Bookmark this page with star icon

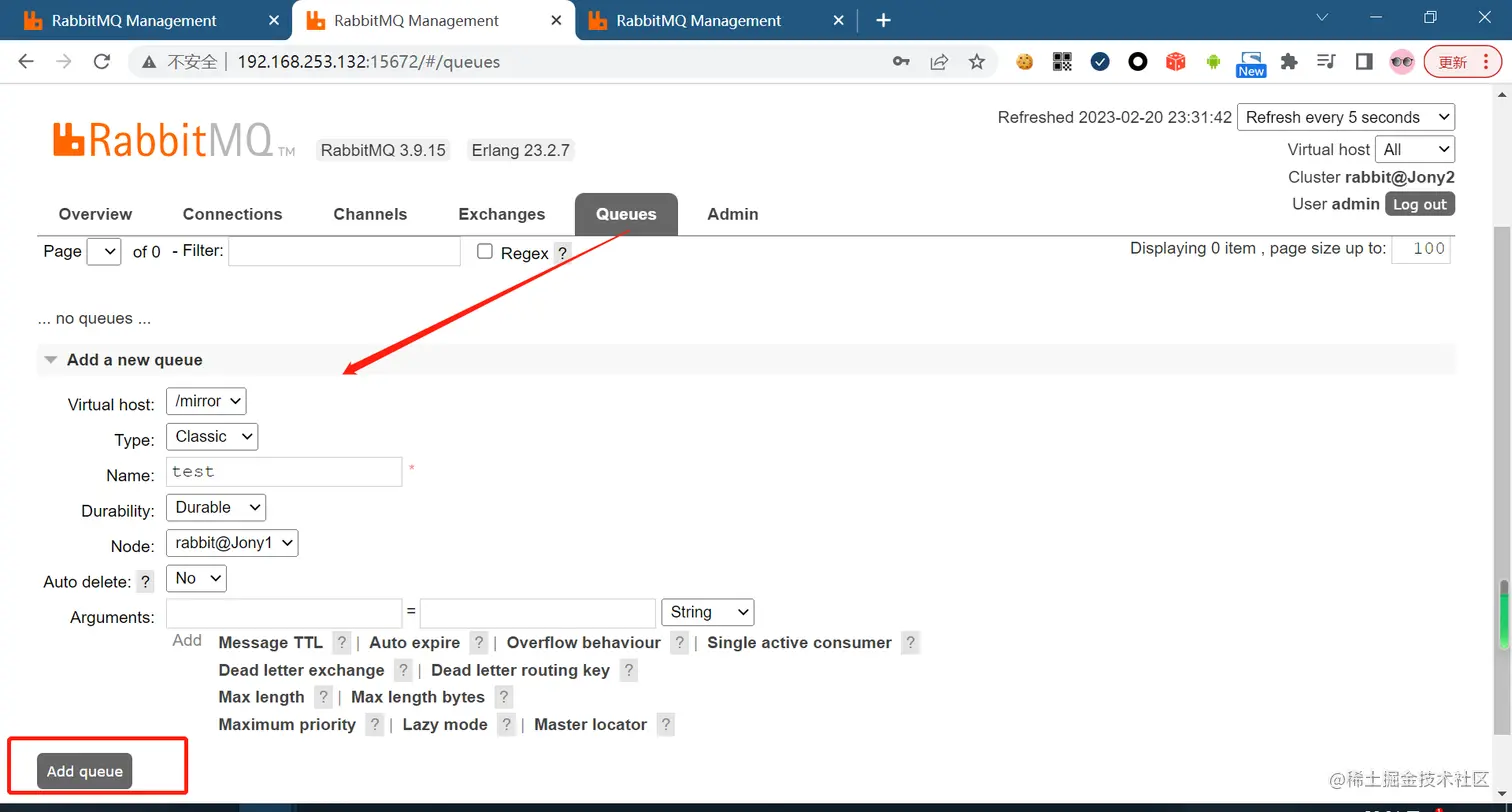tap(977, 62)
